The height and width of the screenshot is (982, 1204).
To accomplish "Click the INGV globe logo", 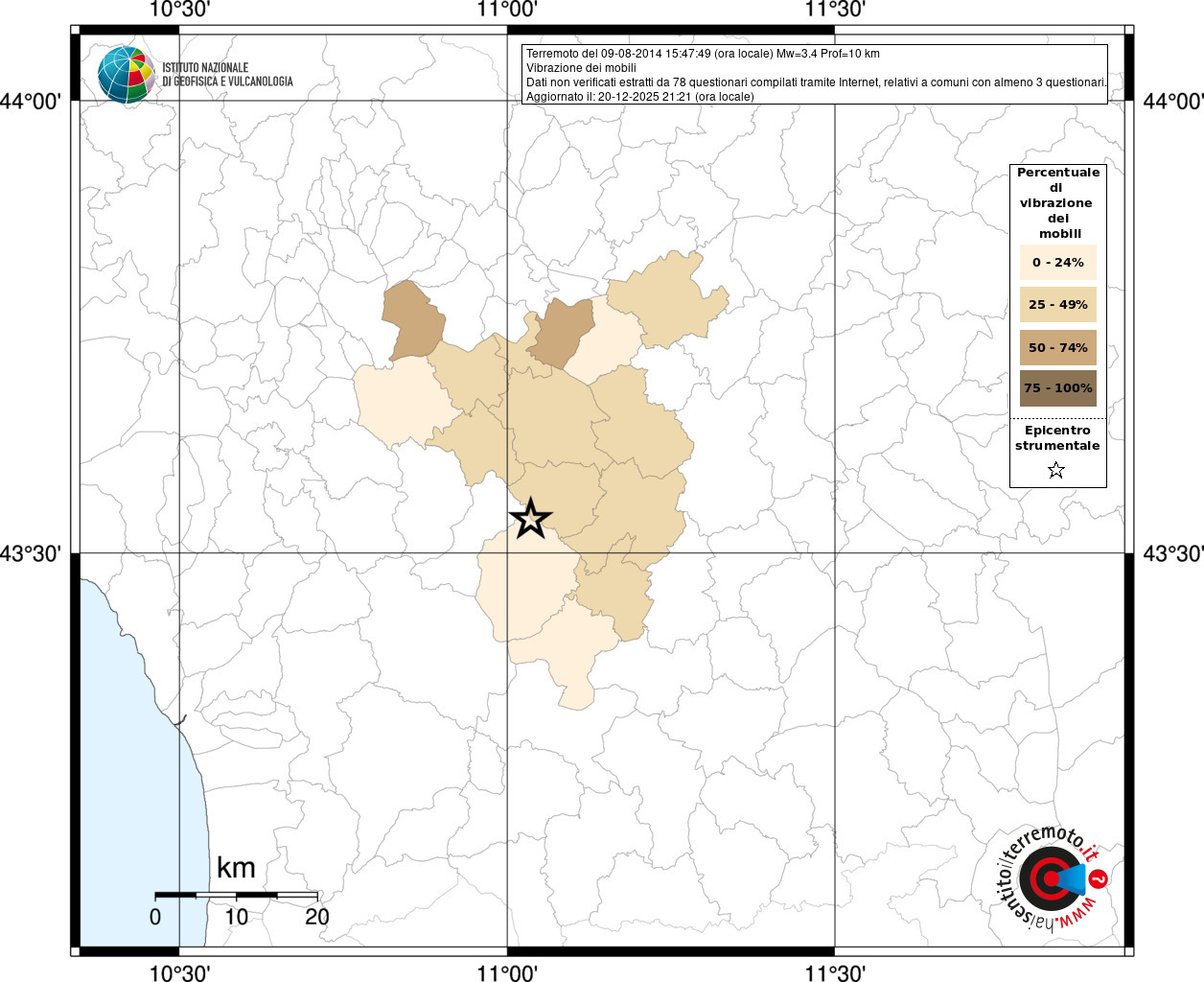I will pos(126,75).
